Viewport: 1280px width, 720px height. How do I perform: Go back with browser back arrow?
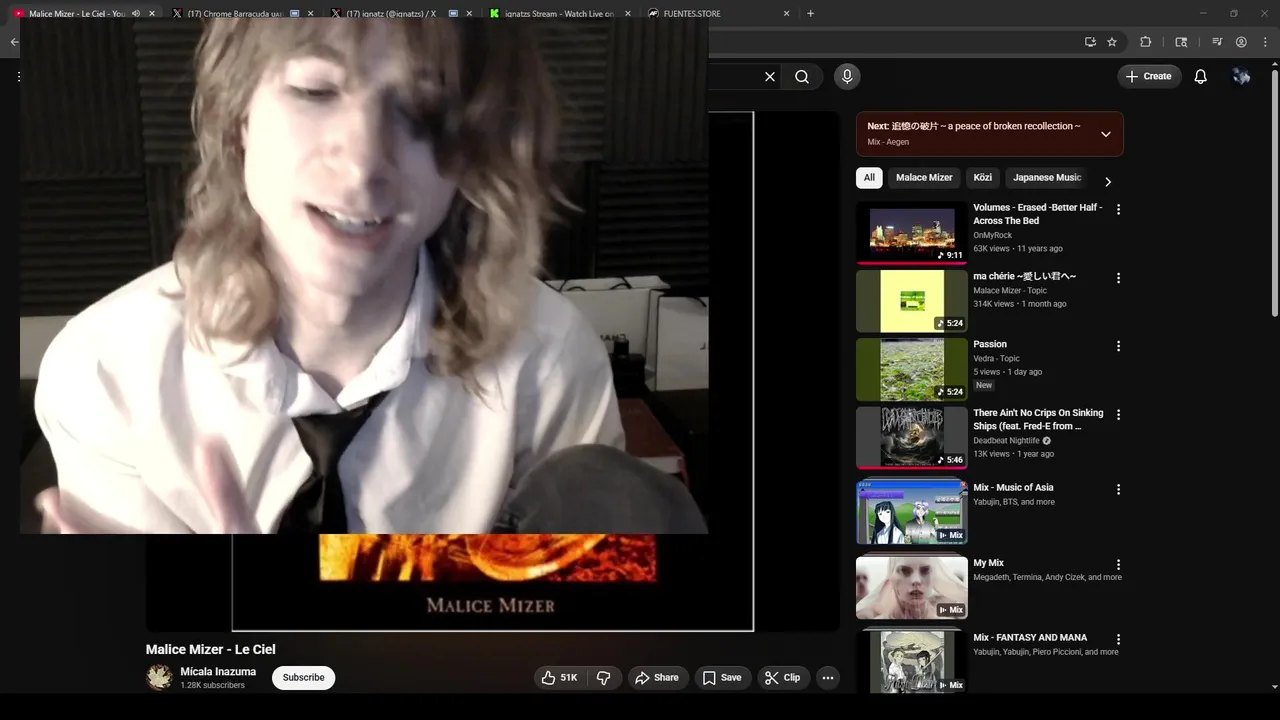coord(14,42)
